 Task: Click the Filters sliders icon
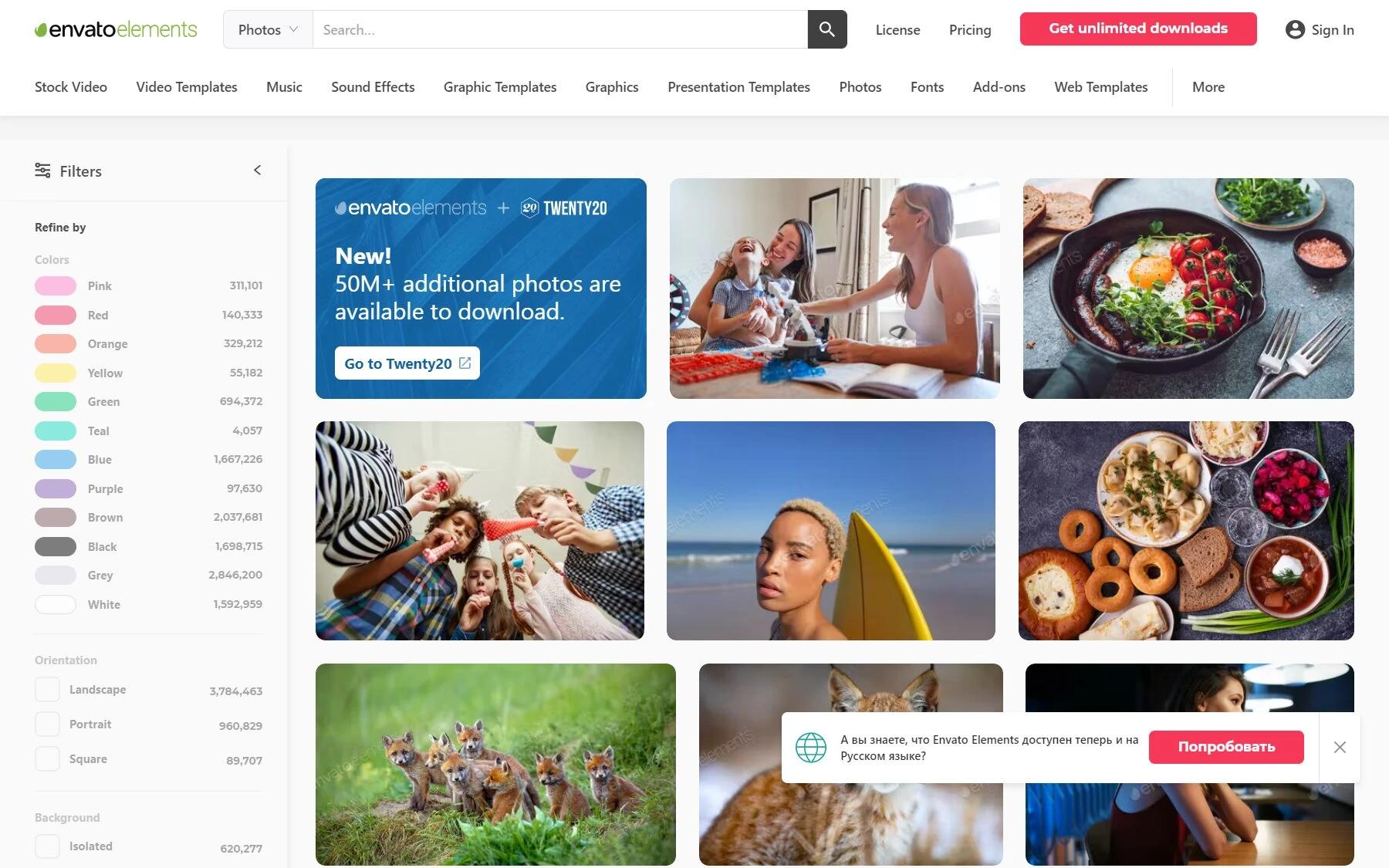tap(42, 171)
